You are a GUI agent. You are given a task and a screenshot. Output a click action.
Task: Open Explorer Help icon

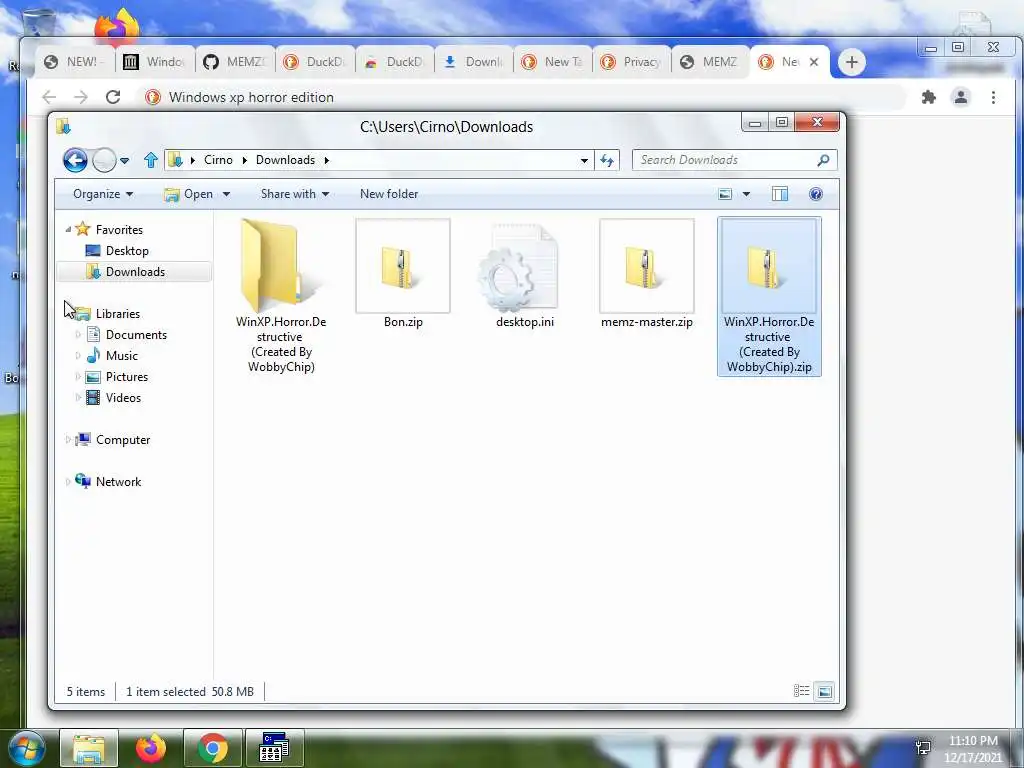tap(816, 194)
